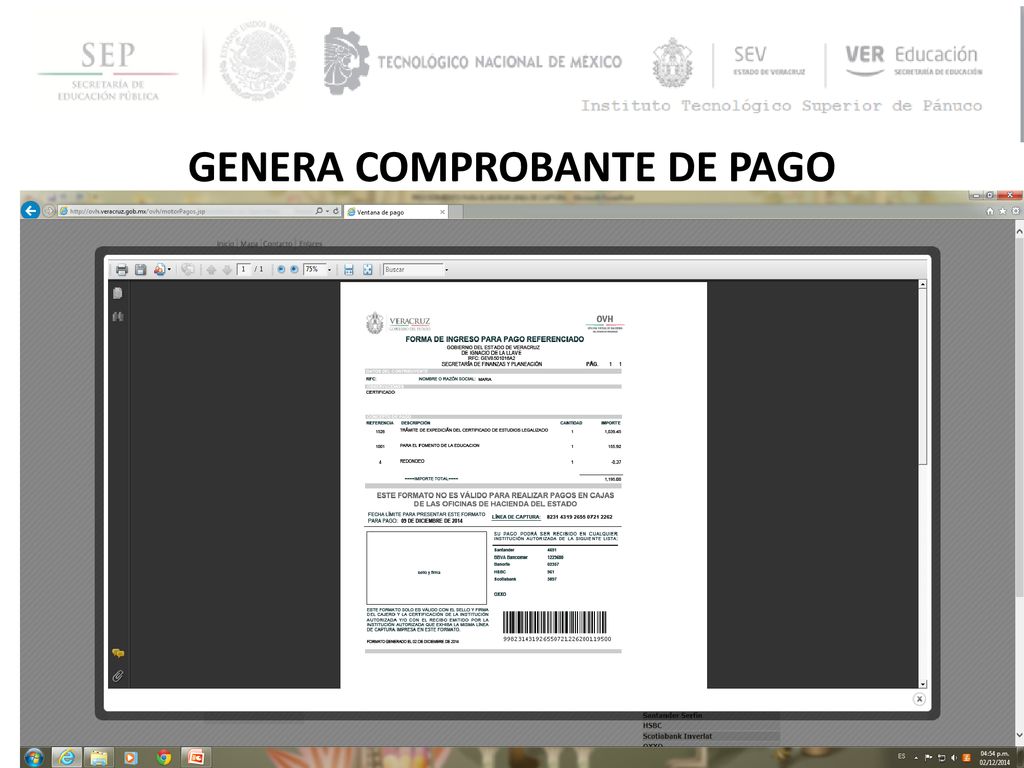Open the page thumbnails panel icon

118,293
